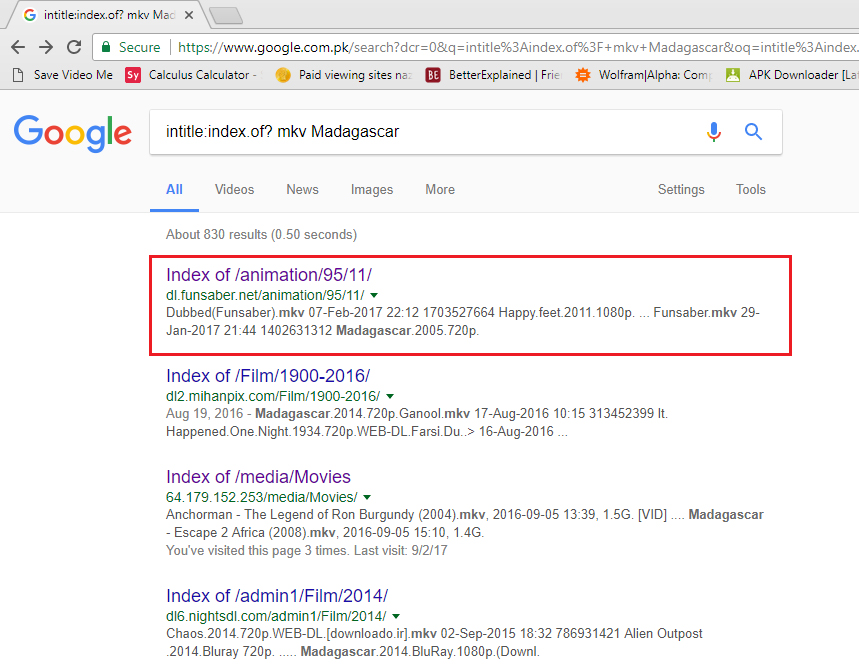Go back using the browser back arrow
Viewport: 859px width, 666px height.
[18, 47]
